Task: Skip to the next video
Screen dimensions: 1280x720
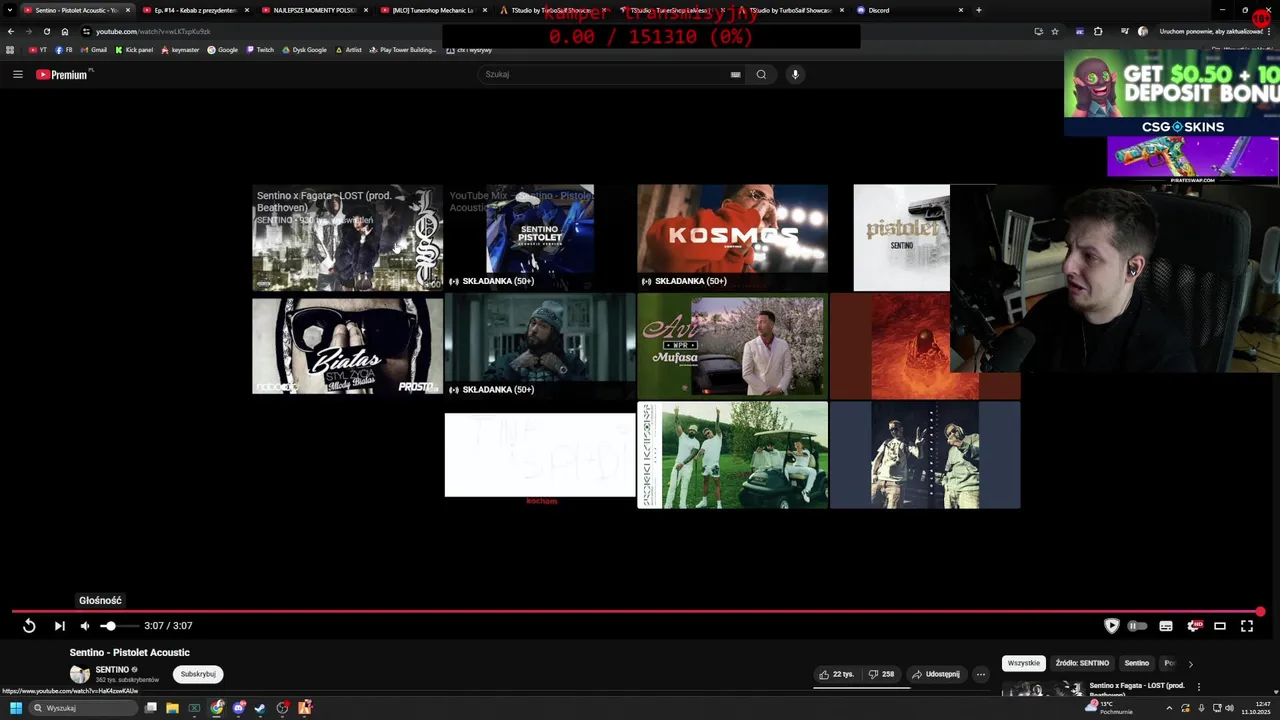Action: point(59,626)
